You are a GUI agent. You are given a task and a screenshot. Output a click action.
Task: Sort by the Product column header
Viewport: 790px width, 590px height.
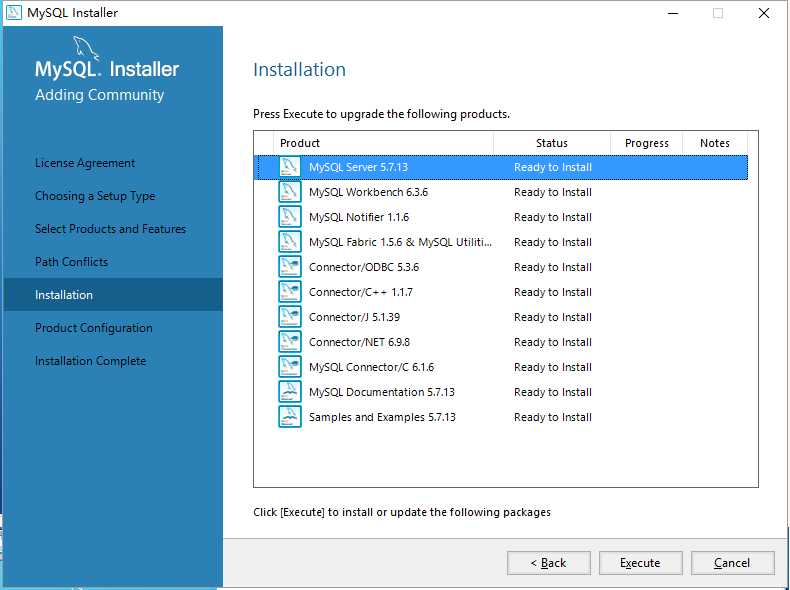[383, 143]
